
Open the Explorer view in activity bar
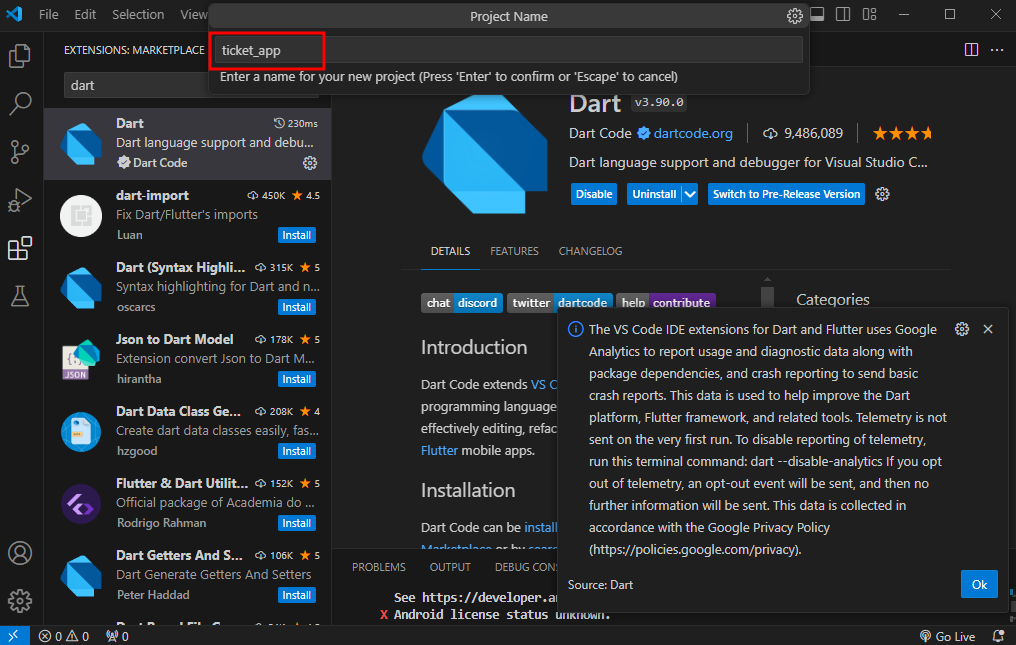click(x=19, y=56)
